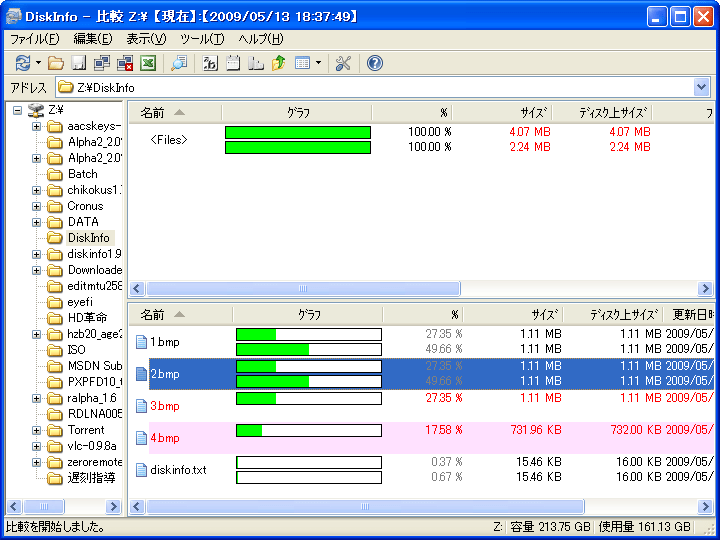Click the blue help question icon
Screen dimensions: 720x540
[375, 63]
